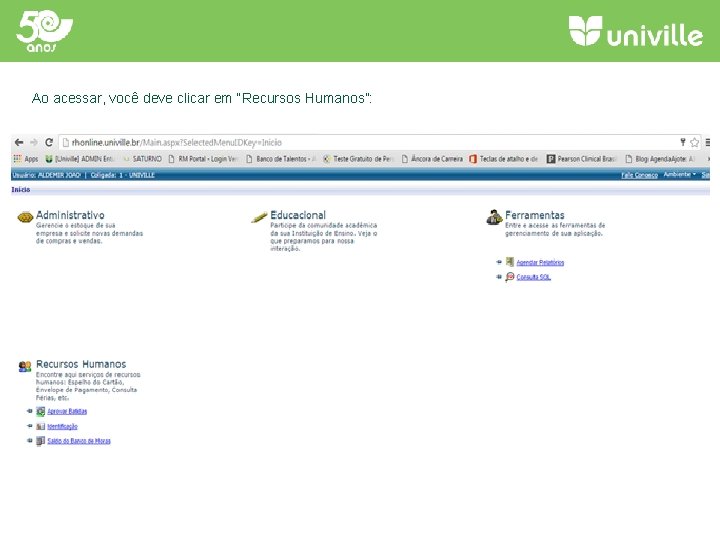Click the Fale Conosco link
This screenshot has width=720, height=540.
coord(639,175)
